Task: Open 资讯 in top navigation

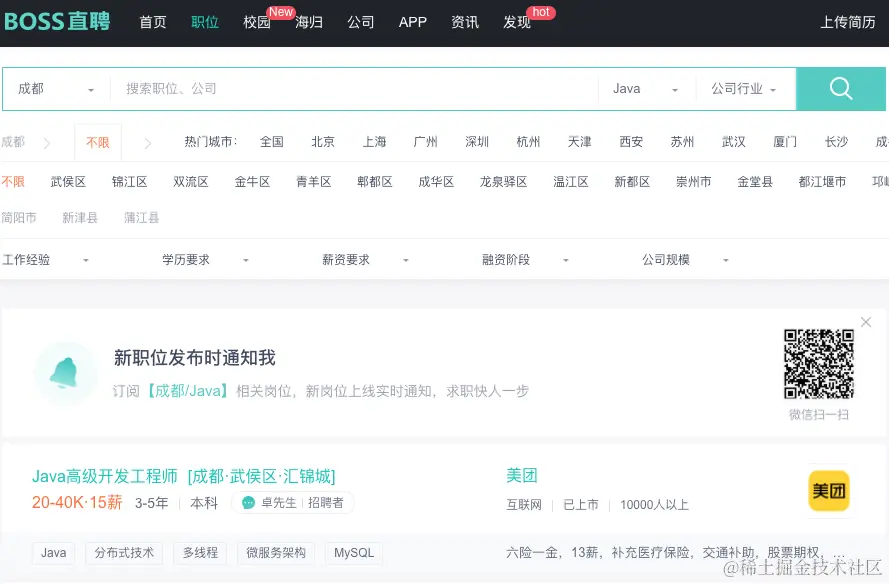Action: click(465, 22)
